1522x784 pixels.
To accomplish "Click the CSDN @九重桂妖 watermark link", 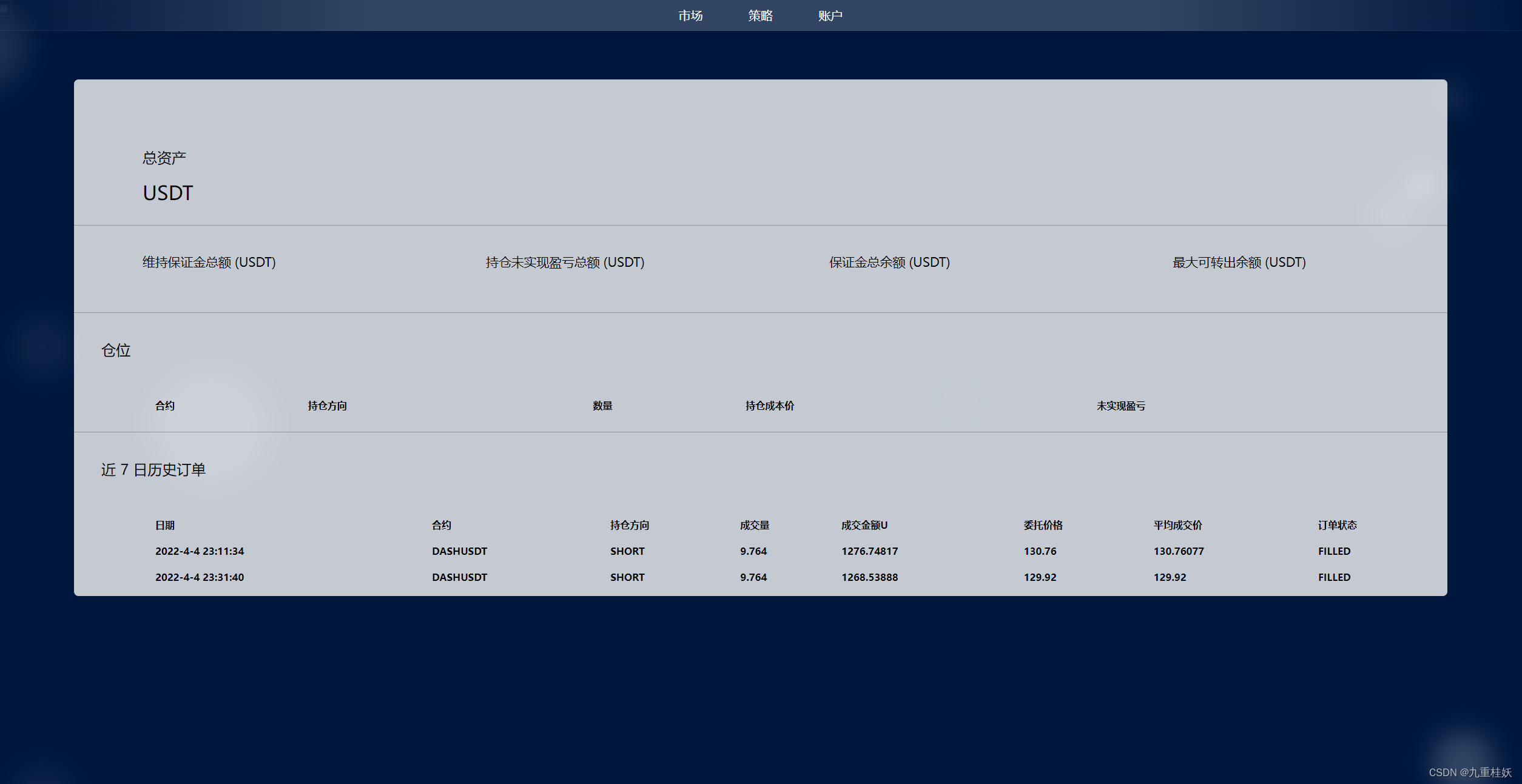I will (x=1470, y=772).
